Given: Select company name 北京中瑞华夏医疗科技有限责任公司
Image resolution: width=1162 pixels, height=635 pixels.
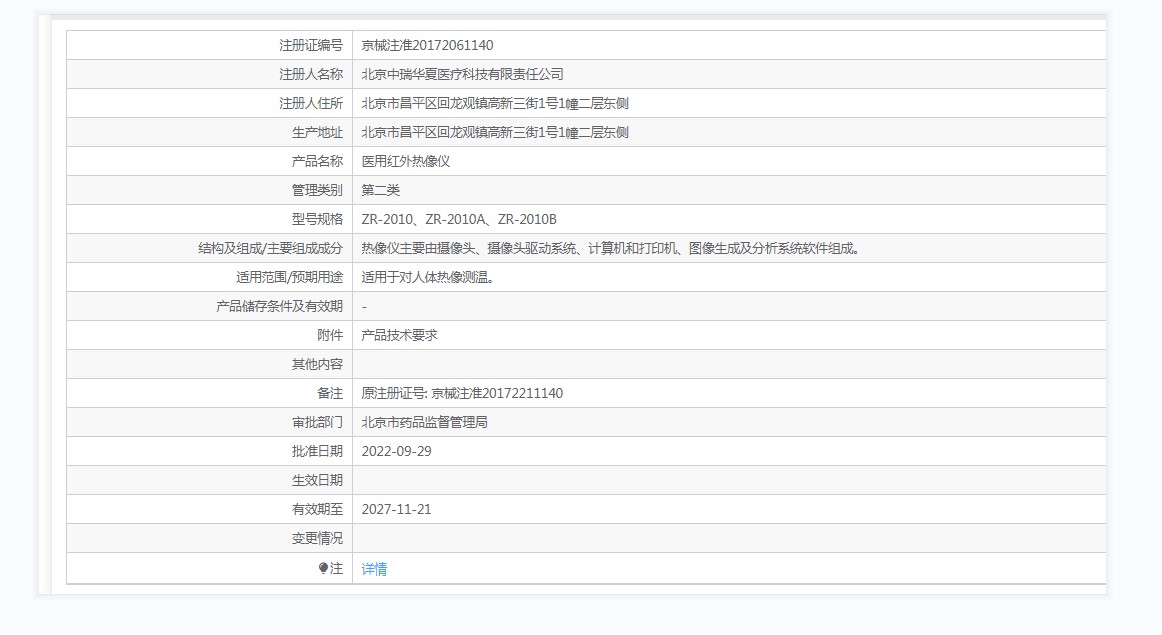Looking at the screenshot, I should [462, 74].
